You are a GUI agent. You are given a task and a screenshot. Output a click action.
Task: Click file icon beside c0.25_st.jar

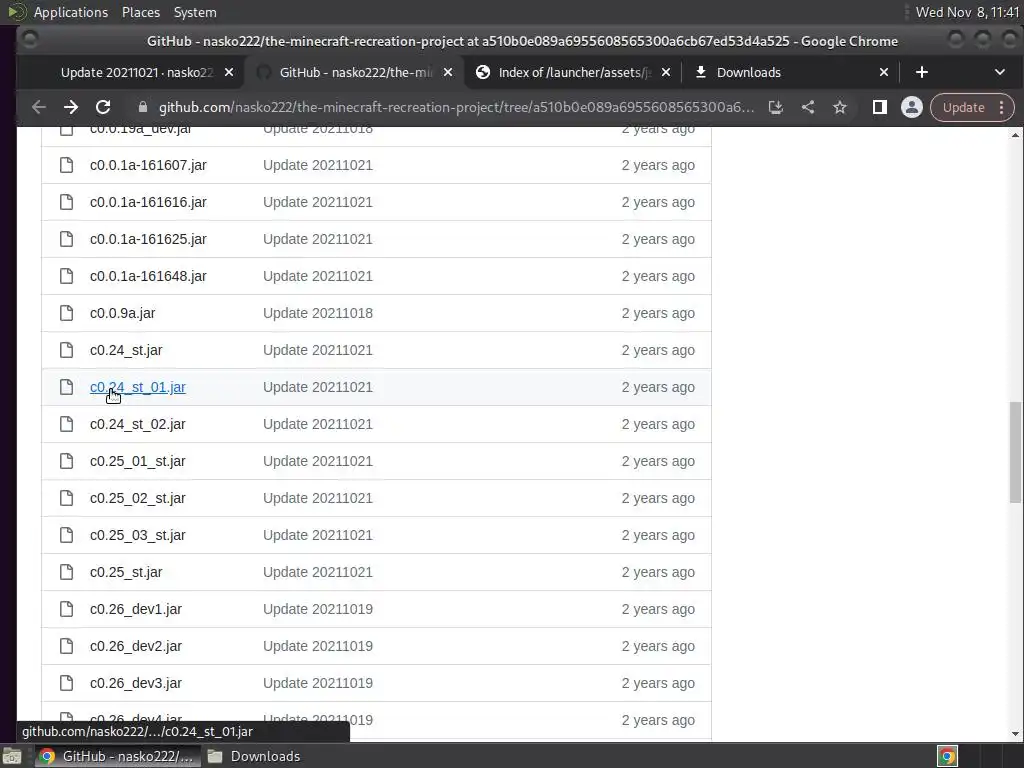[67, 572]
